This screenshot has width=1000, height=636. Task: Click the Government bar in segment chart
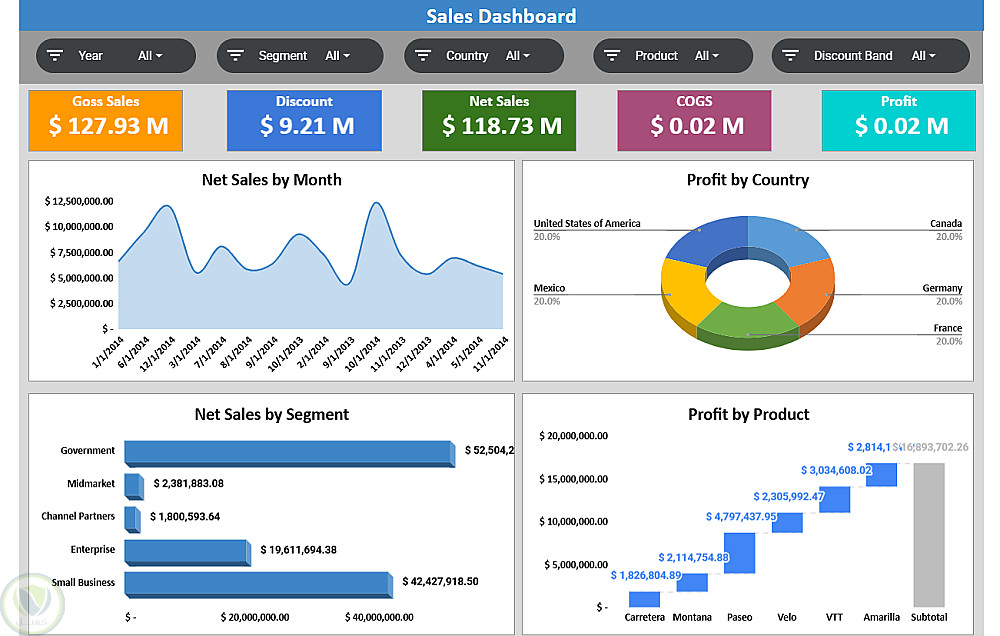click(290, 454)
